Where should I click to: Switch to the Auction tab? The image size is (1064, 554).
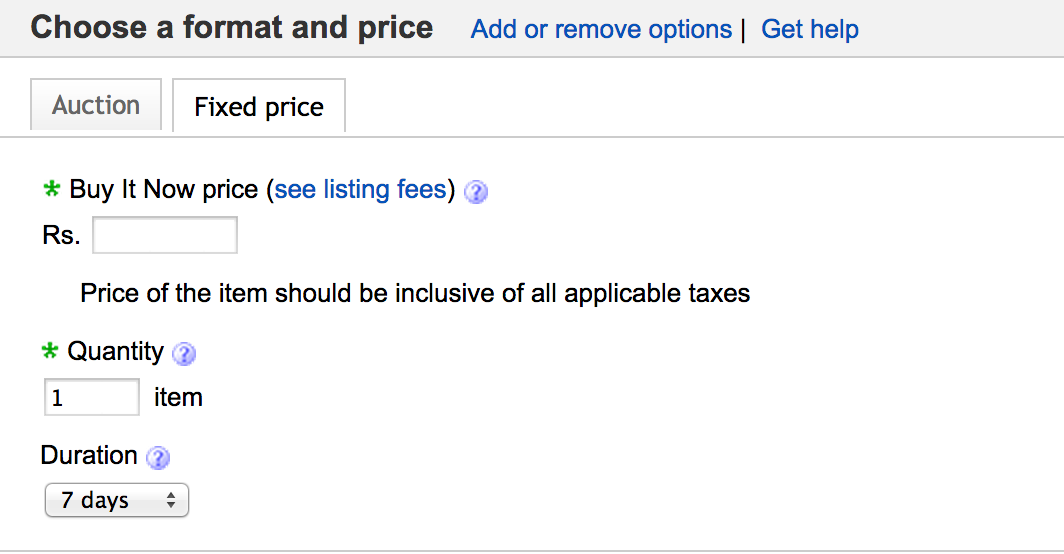point(96,105)
